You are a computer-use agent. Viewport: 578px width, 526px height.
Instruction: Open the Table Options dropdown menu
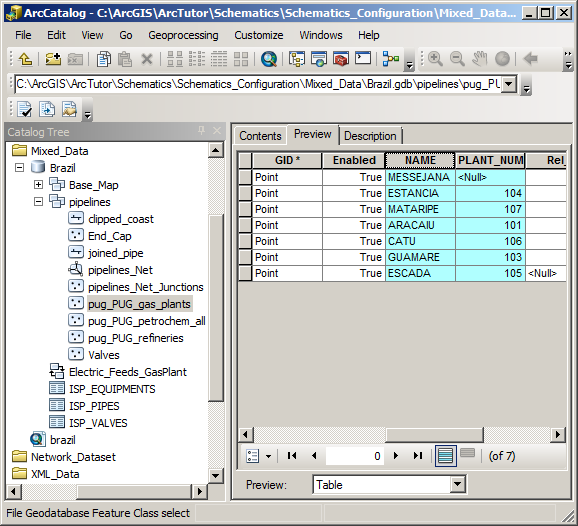(258, 456)
